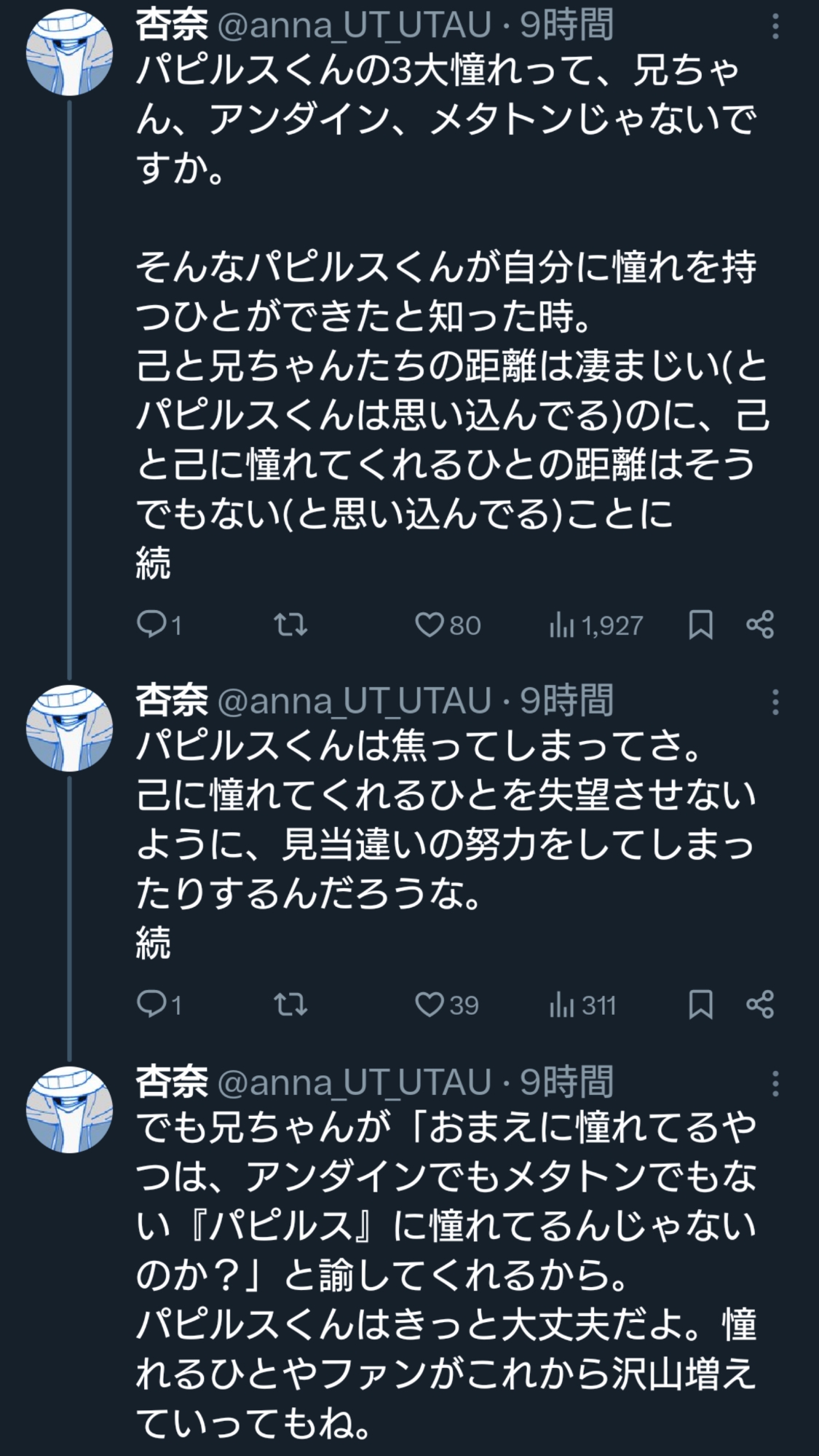819x1456 pixels.
Task: Retweet the second tweet in thread
Action: pyautogui.click(x=290, y=1005)
